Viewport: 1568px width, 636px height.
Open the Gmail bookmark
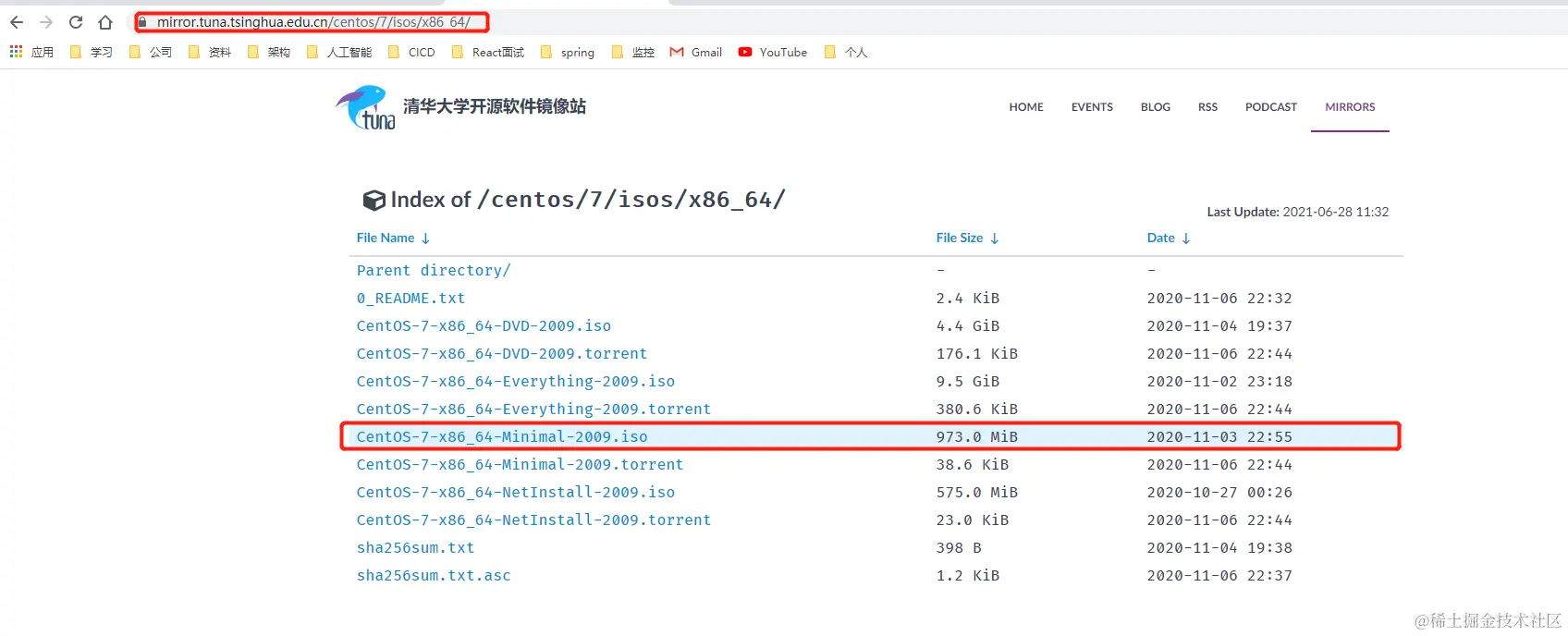[696, 53]
